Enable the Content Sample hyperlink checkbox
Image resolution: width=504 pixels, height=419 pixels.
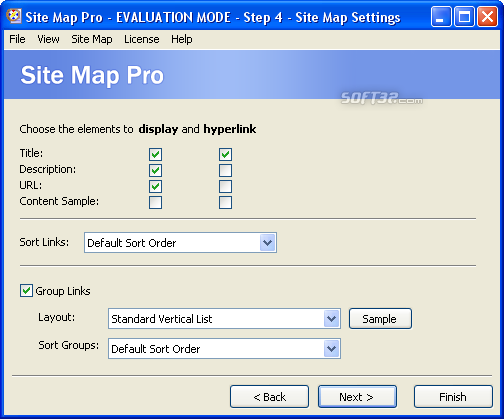pos(225,202)
